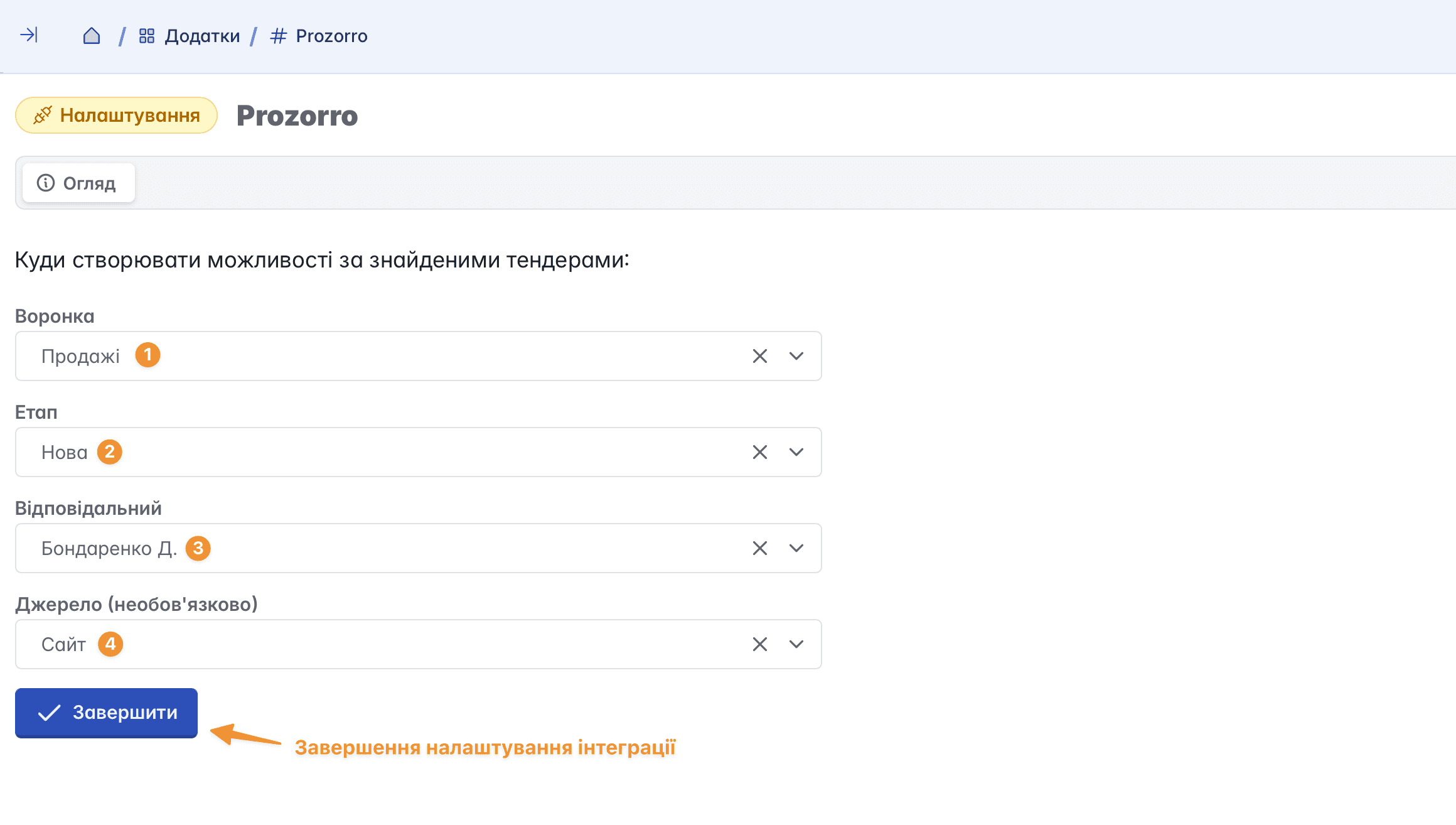Click the Етап field label
Image resolution: width=1456 pixels, height=825 pixels.
(36, 412)
